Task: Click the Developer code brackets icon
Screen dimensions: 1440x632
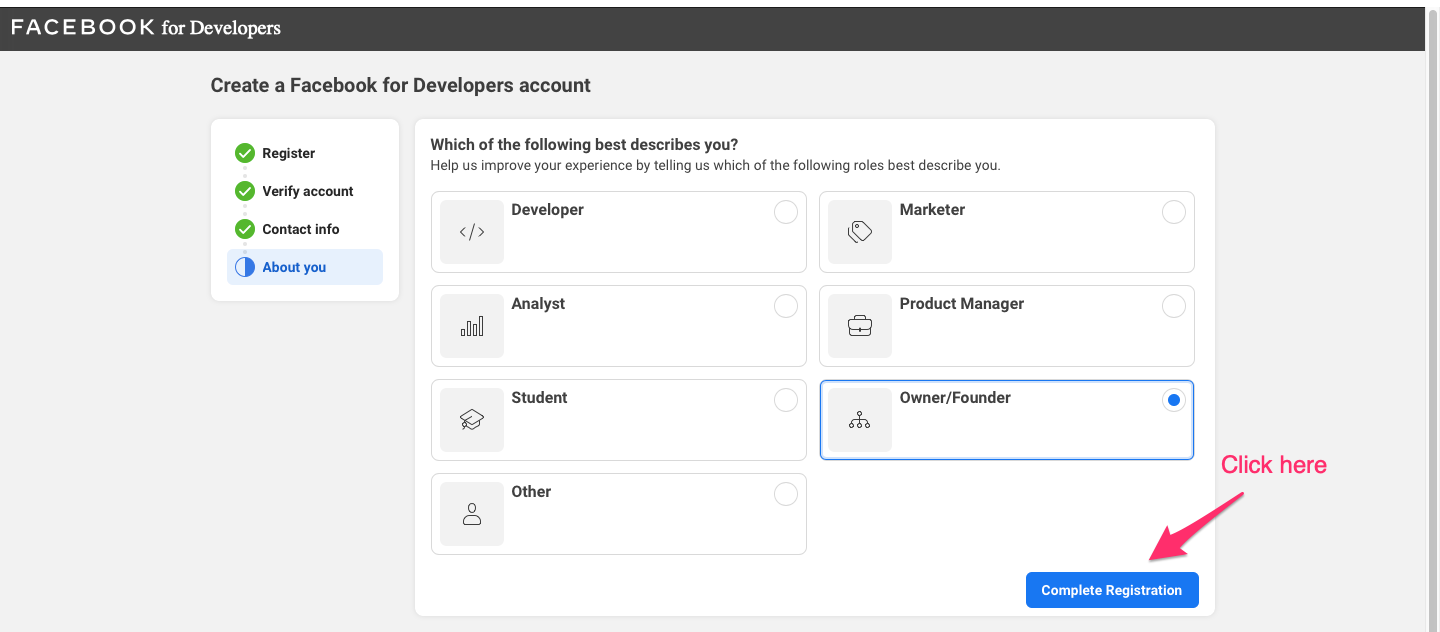Action: point(472,232)
